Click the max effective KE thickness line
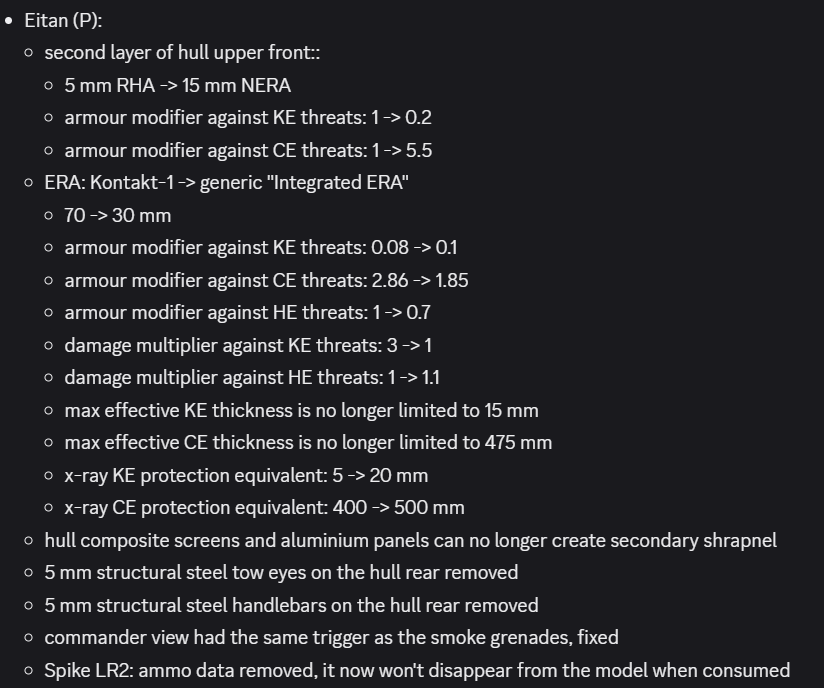 point(301,410)
